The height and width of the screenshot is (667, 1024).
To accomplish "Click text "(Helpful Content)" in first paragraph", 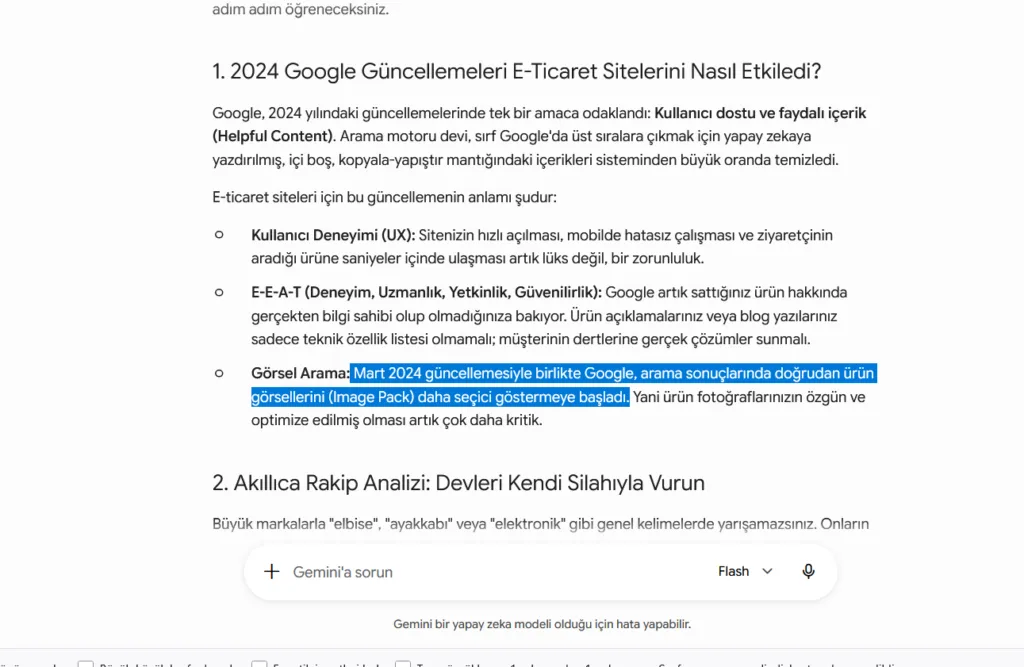I will (274, 136).
